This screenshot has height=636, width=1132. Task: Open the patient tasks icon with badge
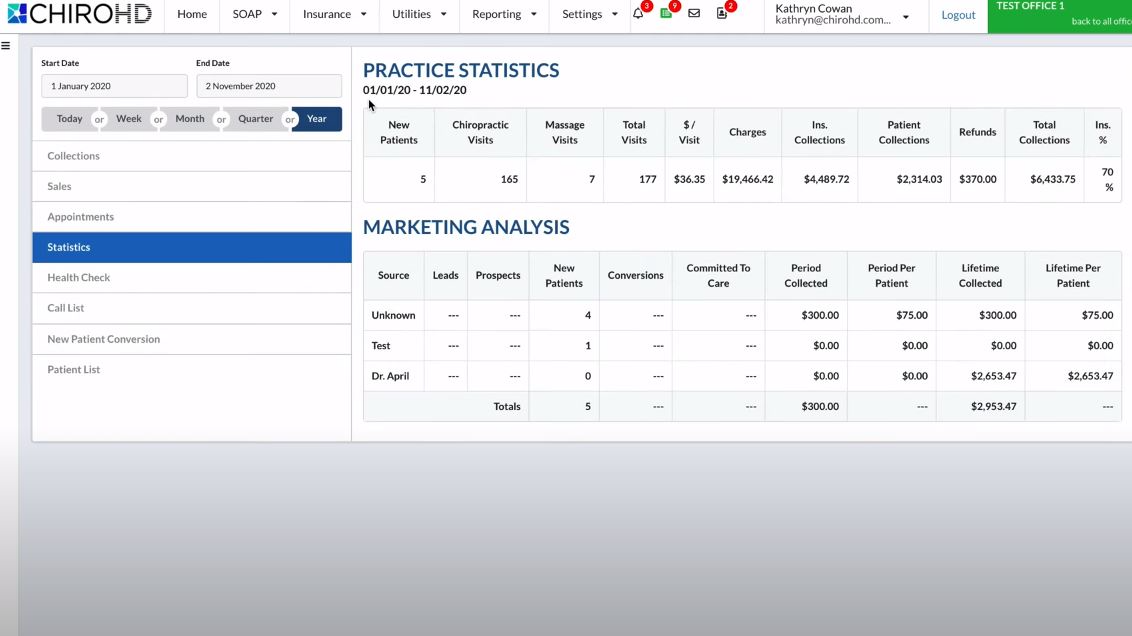(722, 14)
